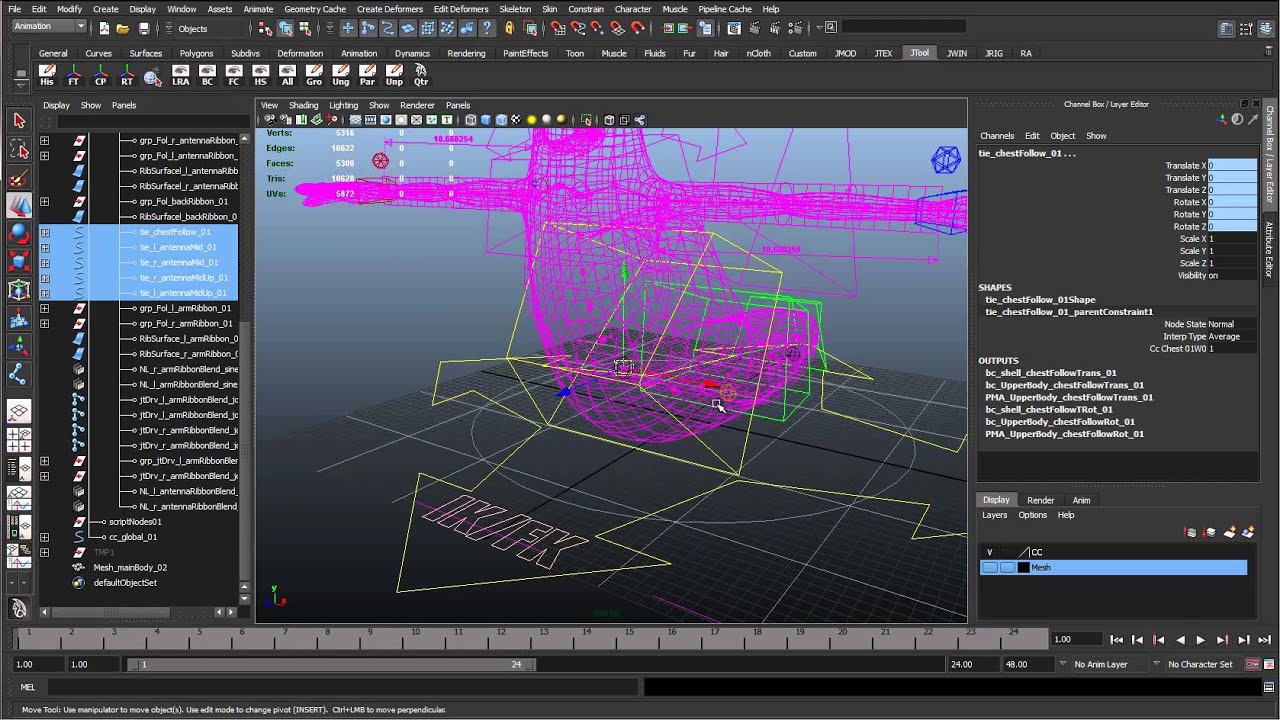Run the Par shelf script
1280x720 pixels.
click(368, 75)
